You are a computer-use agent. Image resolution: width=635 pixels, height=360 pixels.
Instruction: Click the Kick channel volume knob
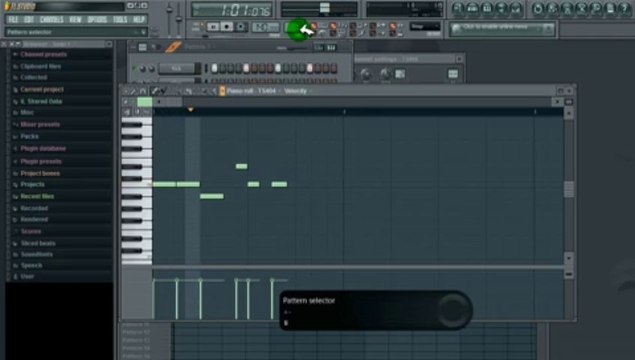click(151, 69)
